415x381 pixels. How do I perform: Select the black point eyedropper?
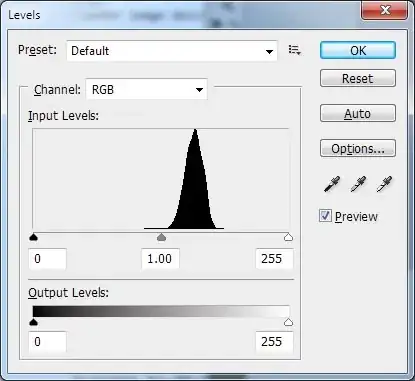[x=332, y=184]
